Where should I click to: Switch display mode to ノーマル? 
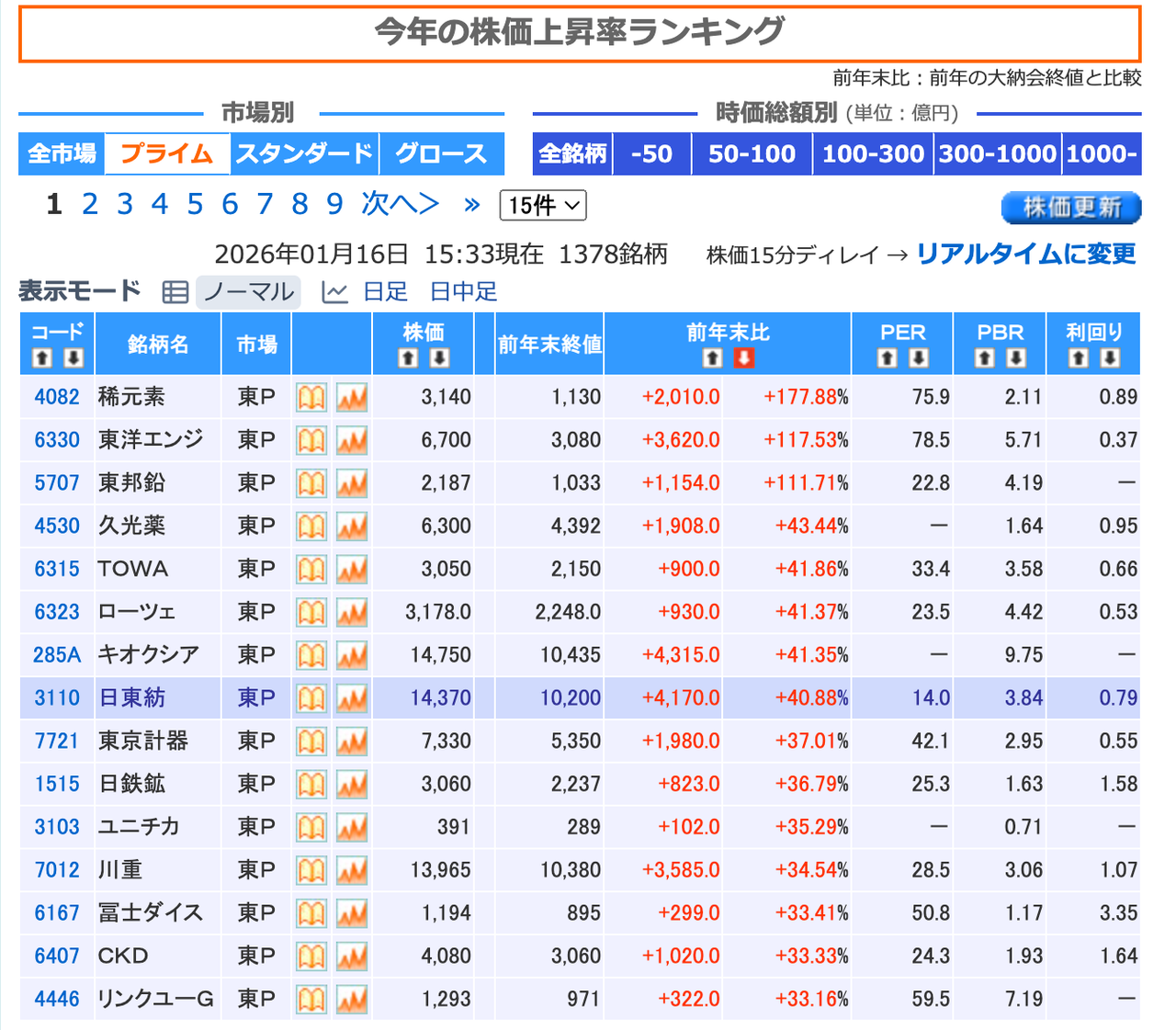click(x=248, y=292)
